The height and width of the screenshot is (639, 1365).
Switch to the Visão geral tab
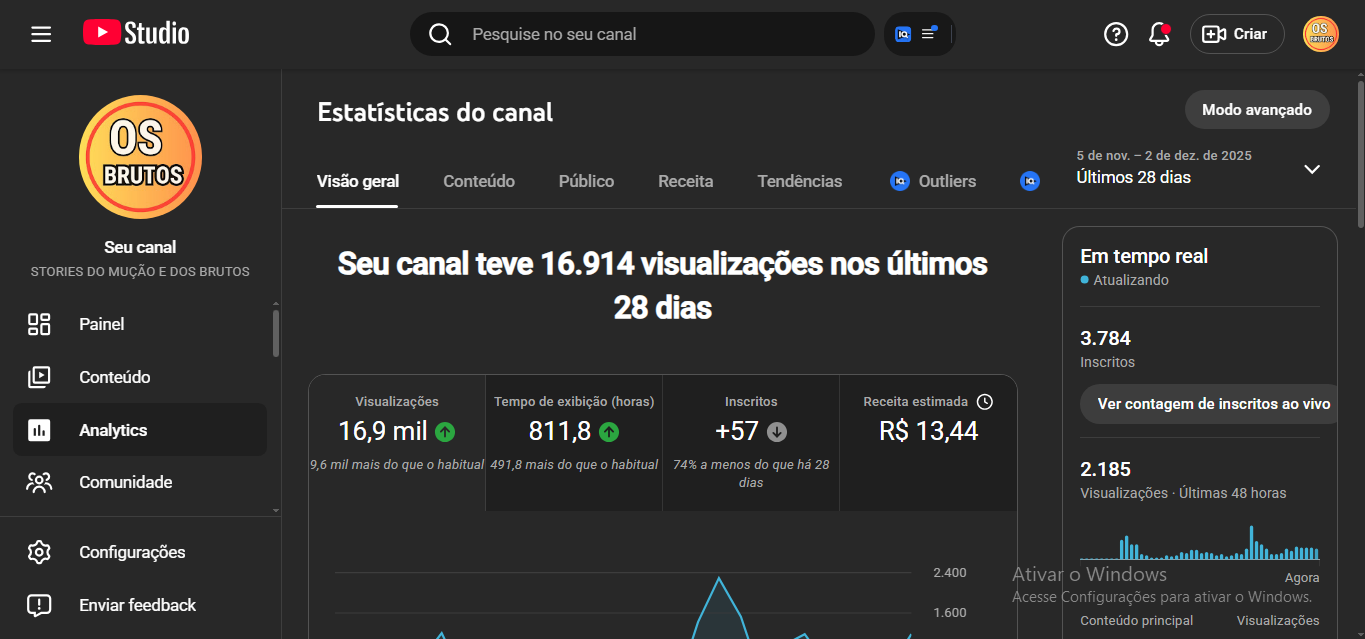357,181
